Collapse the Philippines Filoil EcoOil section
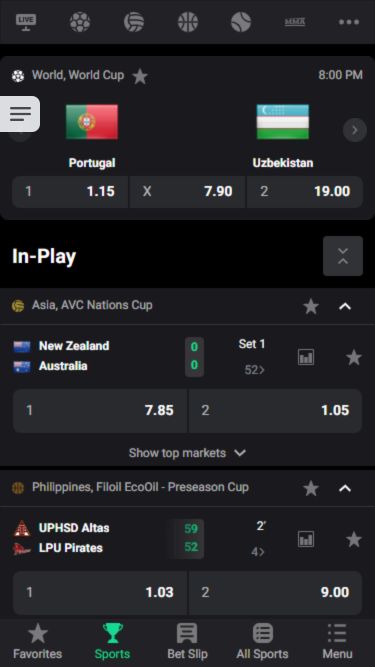Screen dimensions: 375x667 pyautogui.click(x=345, y=488)
